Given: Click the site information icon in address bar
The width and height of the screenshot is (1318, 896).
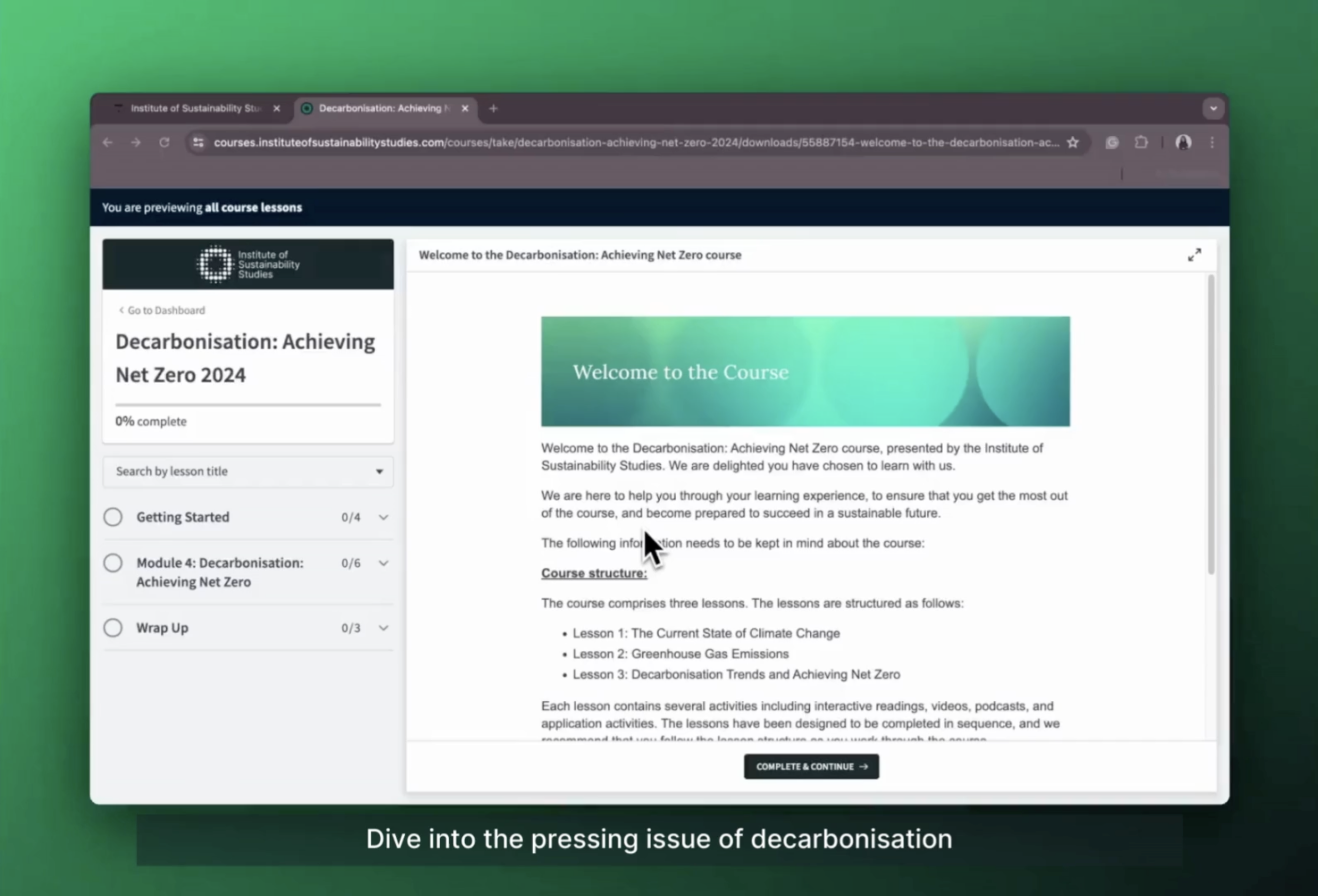Looking at the screenshot, I should (198, 143).
